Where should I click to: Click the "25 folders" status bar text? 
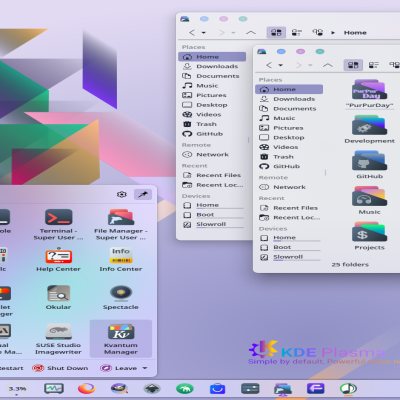pyautogui.click(x=350, y=264)
